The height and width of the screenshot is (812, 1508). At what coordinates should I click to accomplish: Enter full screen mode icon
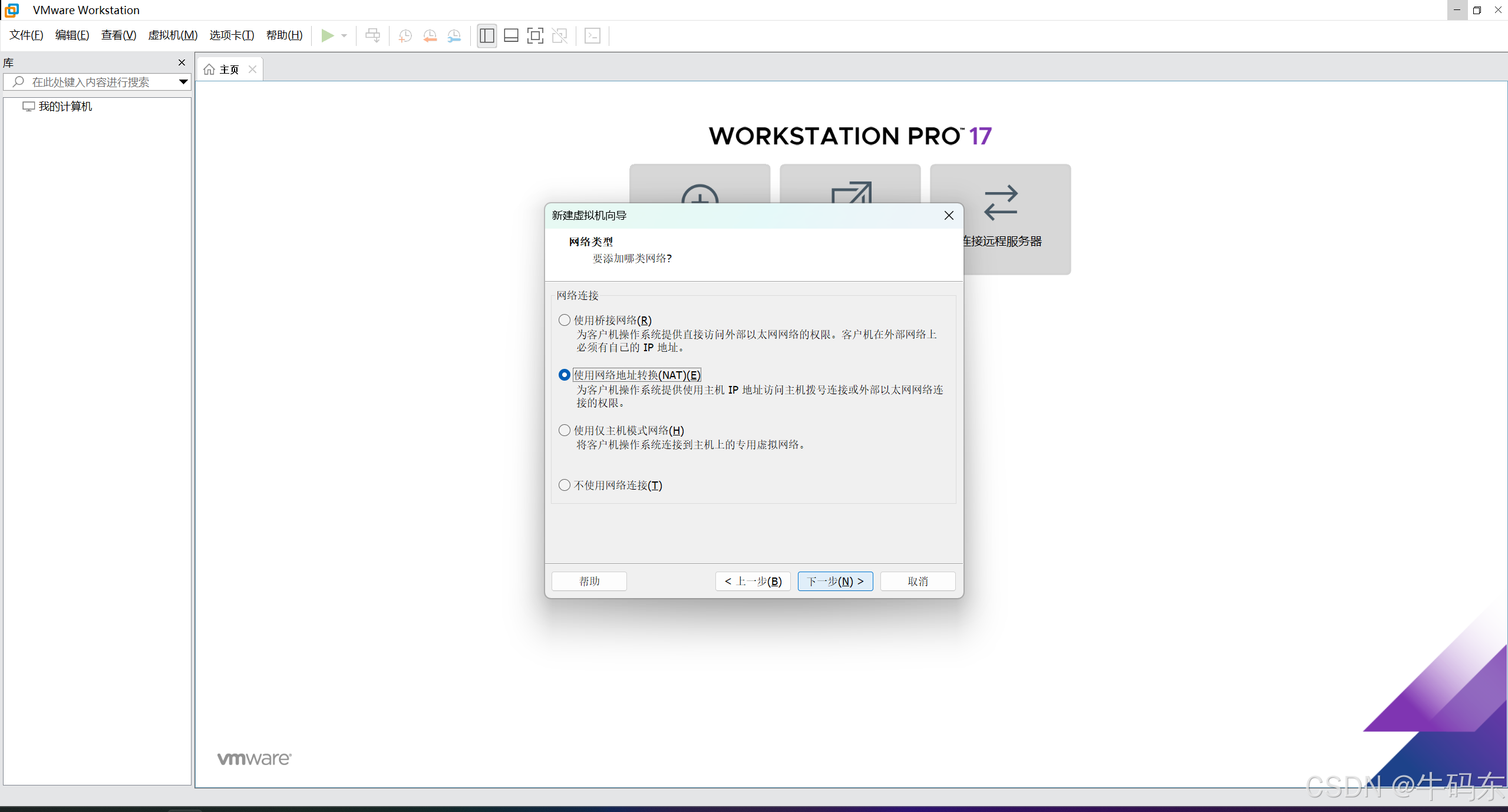click(535, 36)
